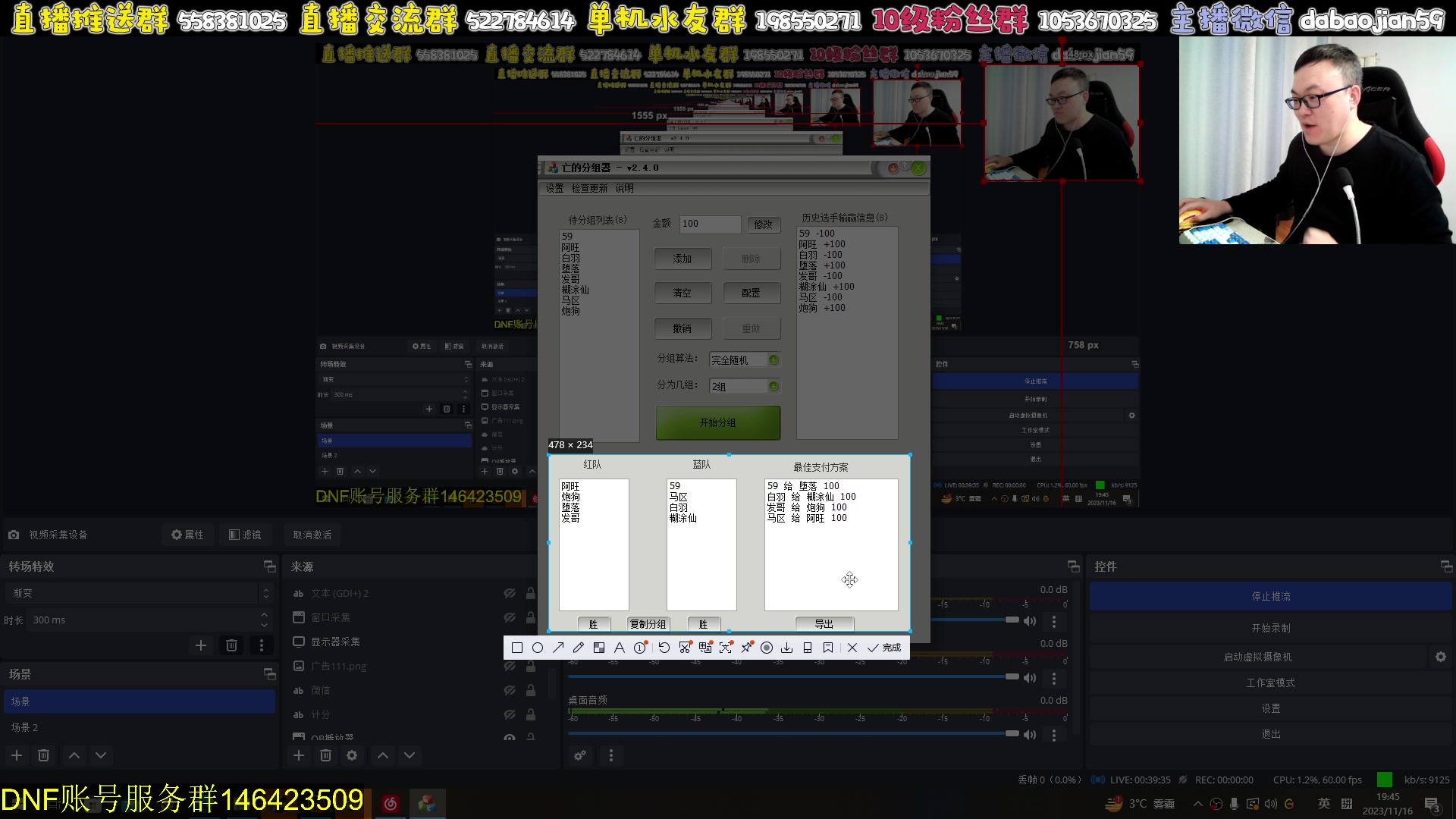Select the arrow drawing tool
1456x819 pixels.
pos(558,648)
